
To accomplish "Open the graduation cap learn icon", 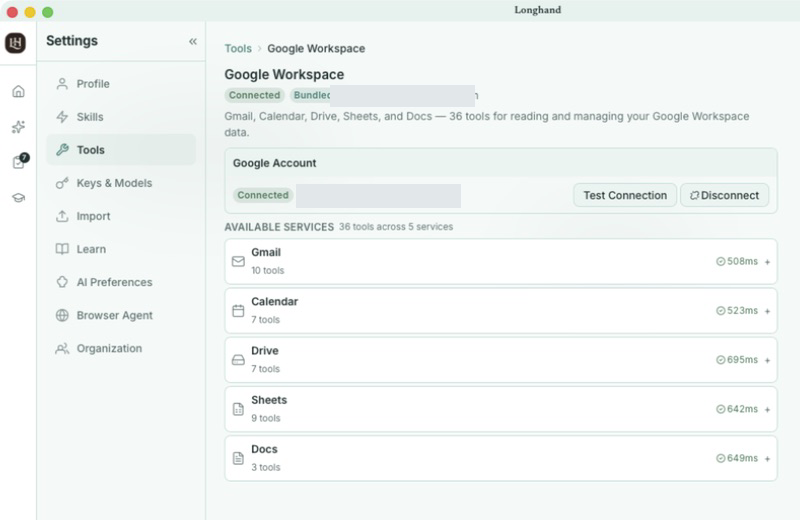I will pos(18,198).
